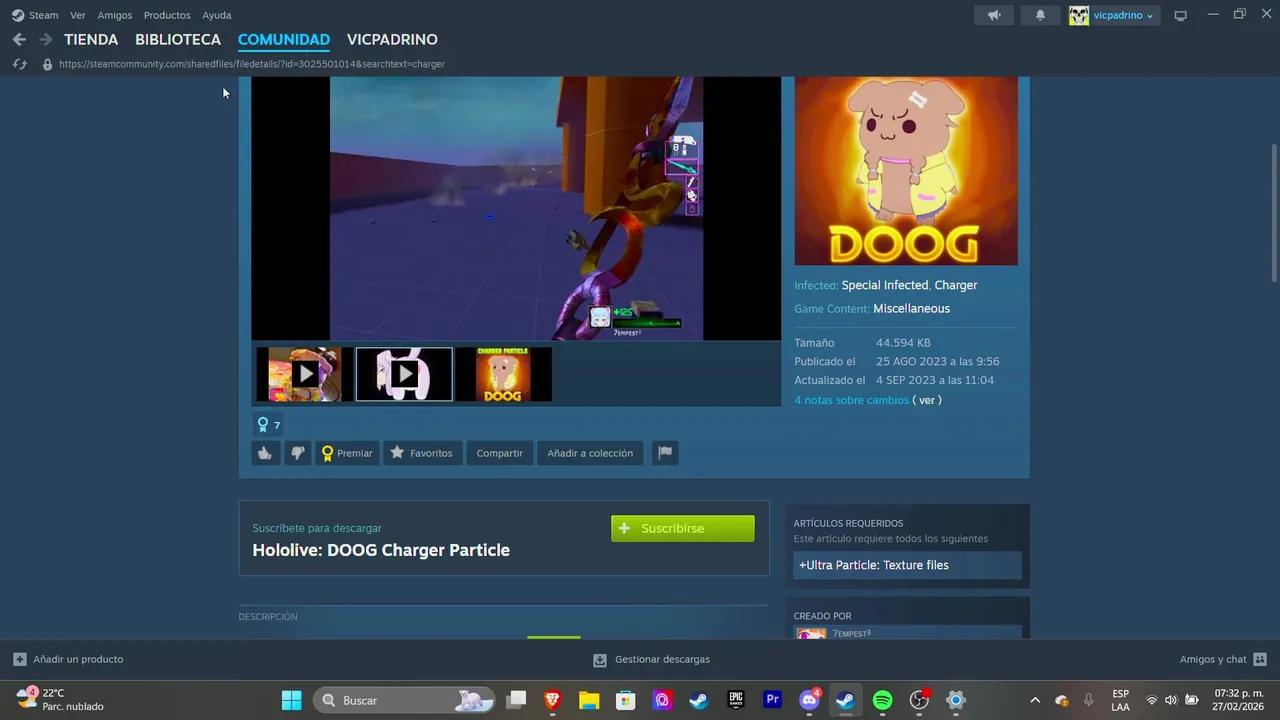Viewport: 1280px width, 720px height.
Task: Open Task View on the taskbar
Action: (x=516, y=700)
